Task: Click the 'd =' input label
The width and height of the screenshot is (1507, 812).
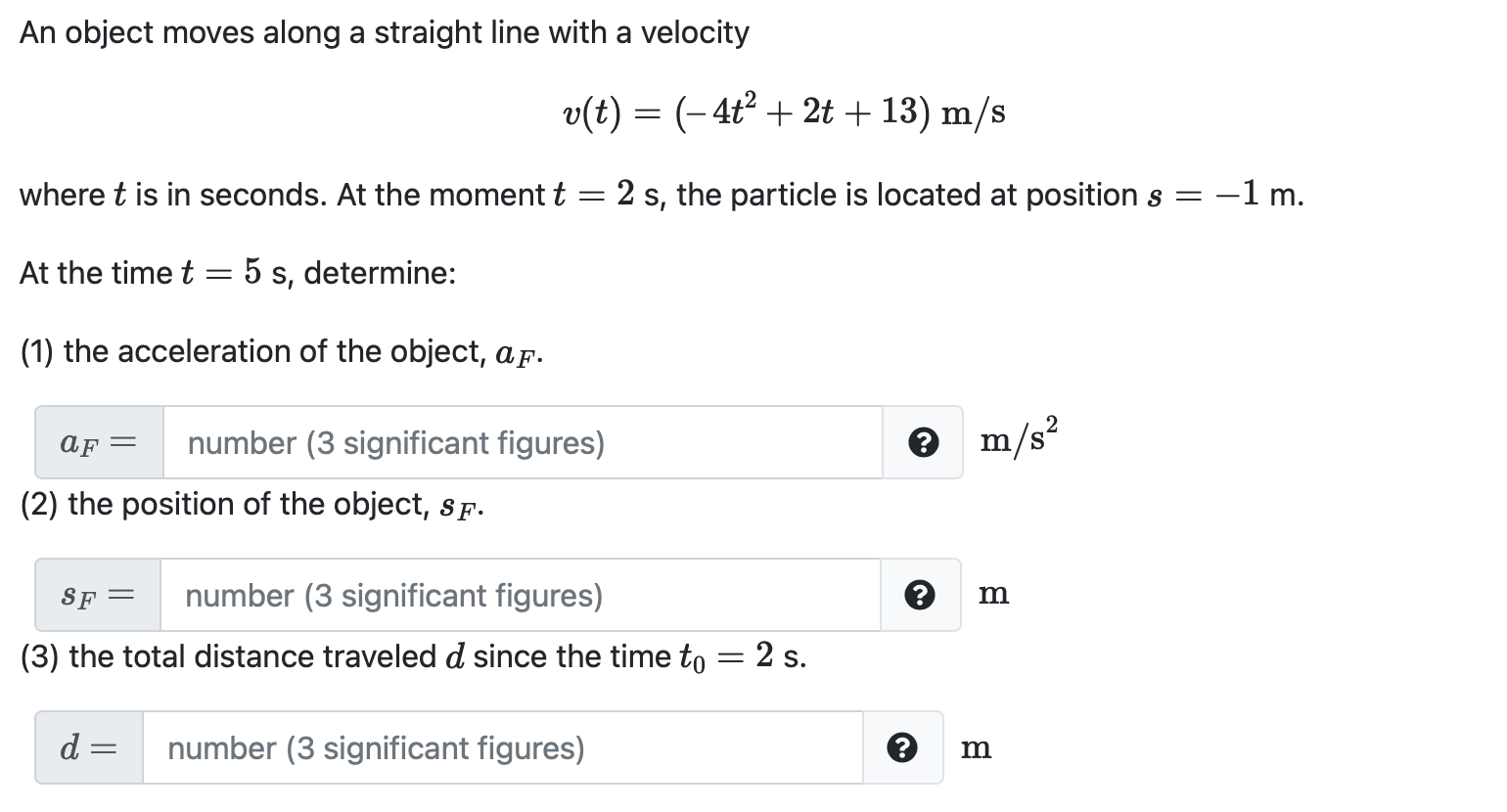Action: pos(89,748)
